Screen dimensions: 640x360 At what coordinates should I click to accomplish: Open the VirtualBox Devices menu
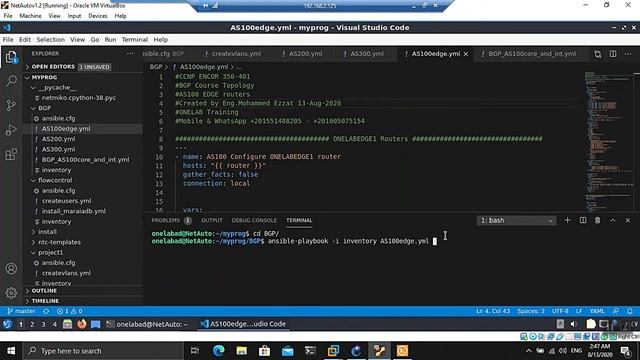pyautogui.click(x=98, y=16)
